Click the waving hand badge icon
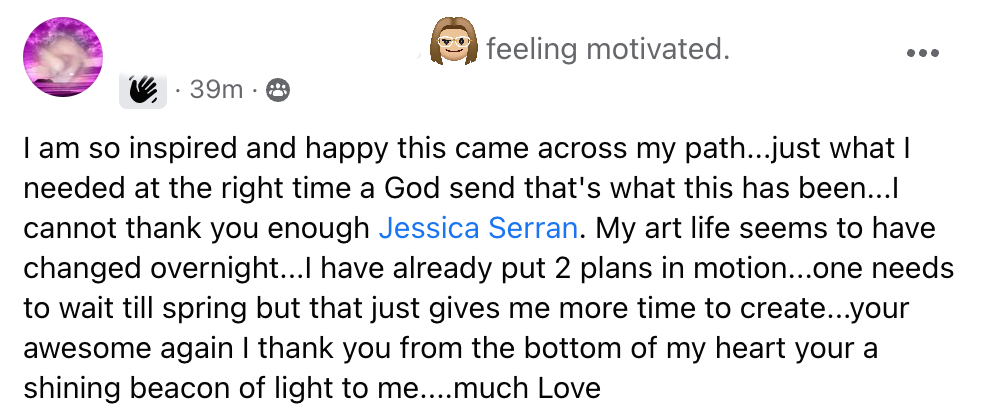 (x=143, y=91)
